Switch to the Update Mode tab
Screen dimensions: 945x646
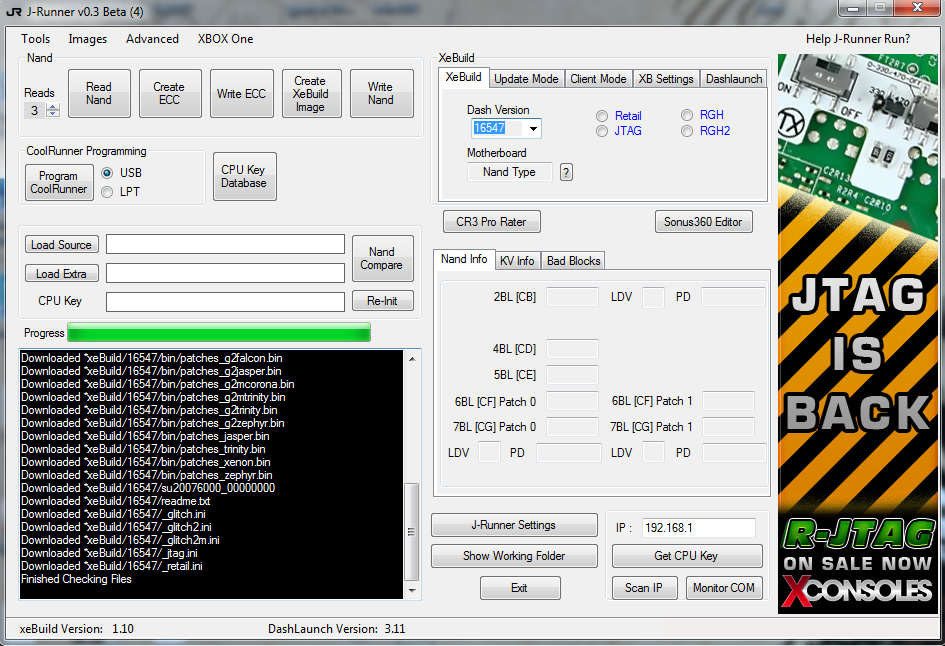pyautogui.click(x=526, y=78)
